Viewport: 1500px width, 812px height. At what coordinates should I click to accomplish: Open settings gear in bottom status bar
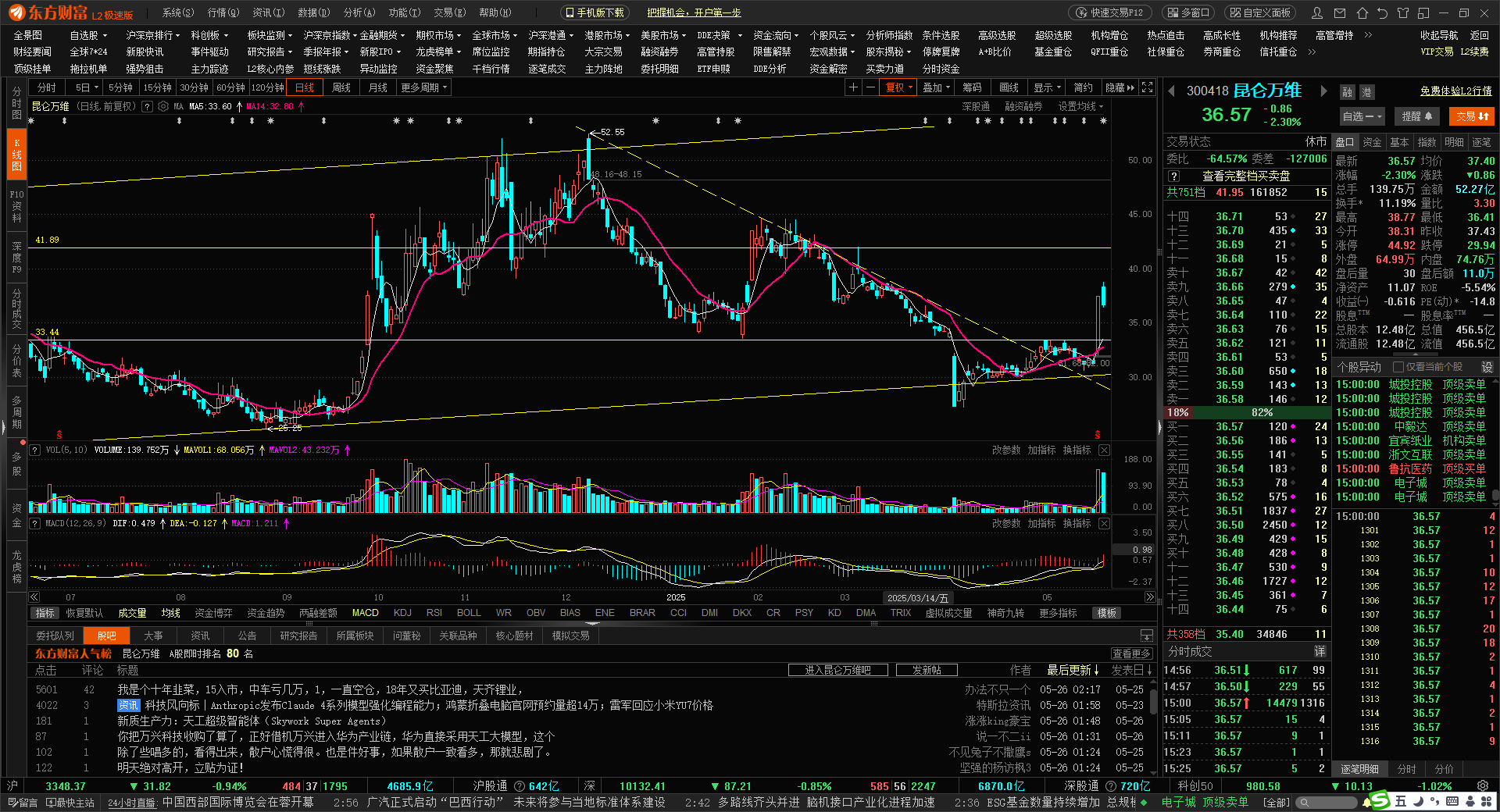1483,786
